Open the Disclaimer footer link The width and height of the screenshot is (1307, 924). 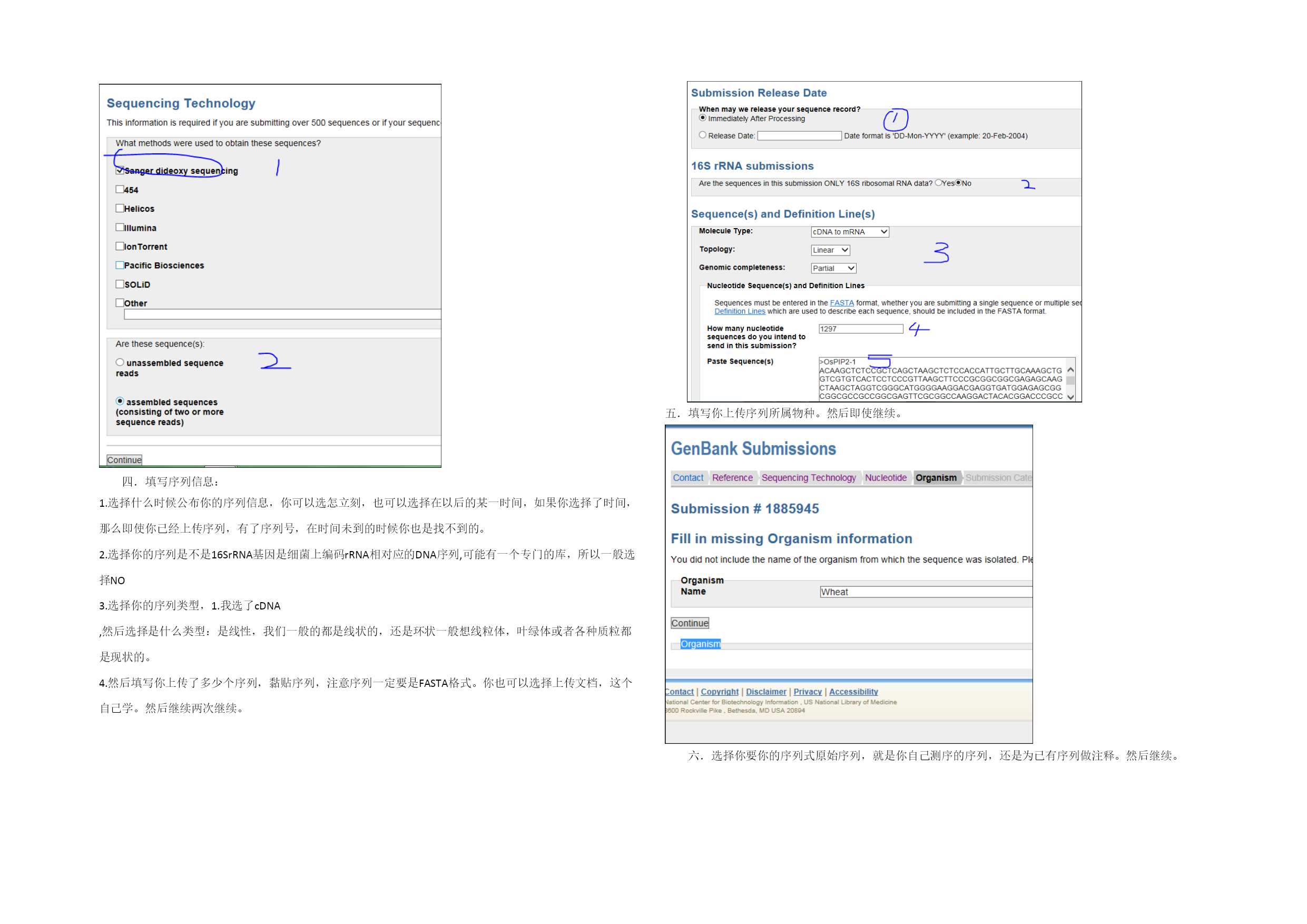766,692
